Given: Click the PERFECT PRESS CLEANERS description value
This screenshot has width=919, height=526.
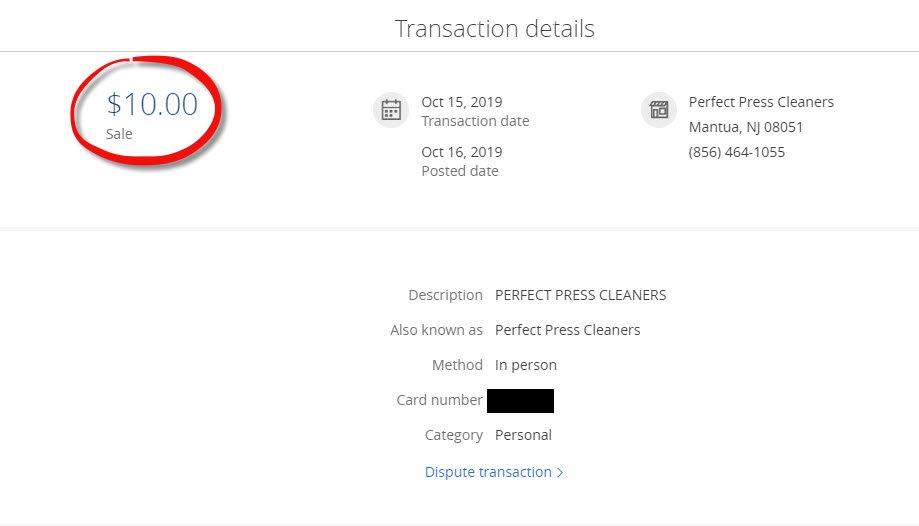Looking at the screenshot, I should pos(580,295).
